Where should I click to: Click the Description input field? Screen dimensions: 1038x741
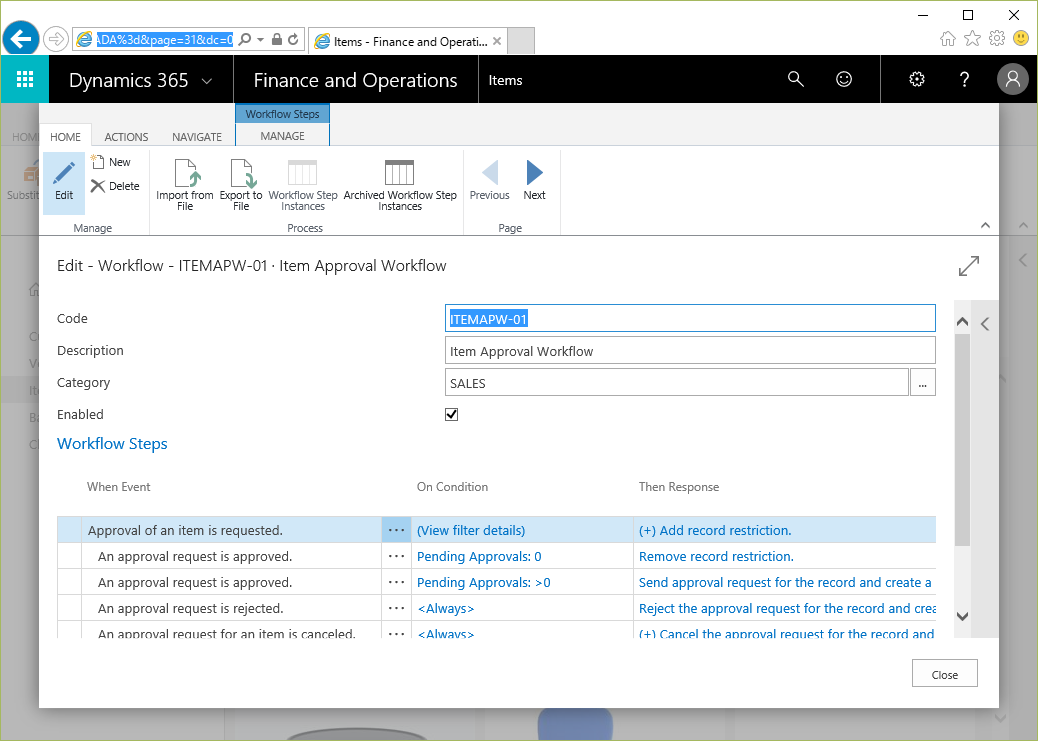click(x=690, y=350)
